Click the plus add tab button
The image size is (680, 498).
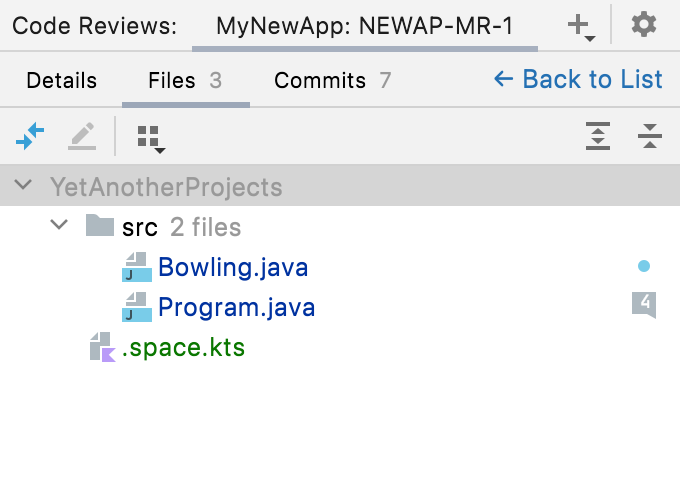click(580, 26)
